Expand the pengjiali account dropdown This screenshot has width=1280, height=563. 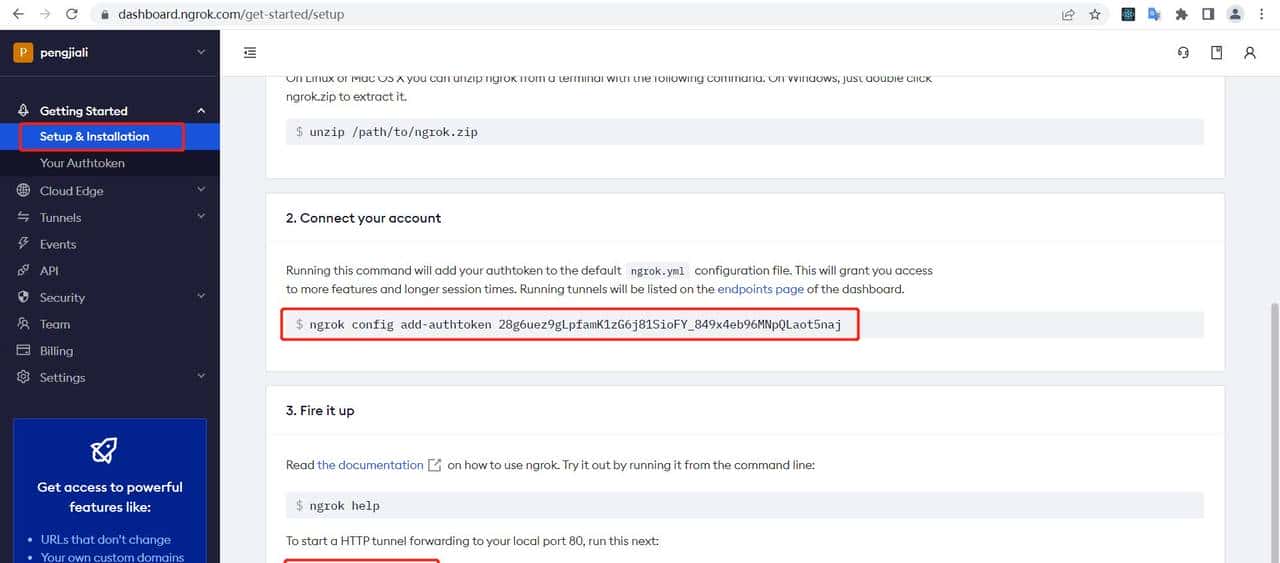pyautogui.click(x=201, y=52)
